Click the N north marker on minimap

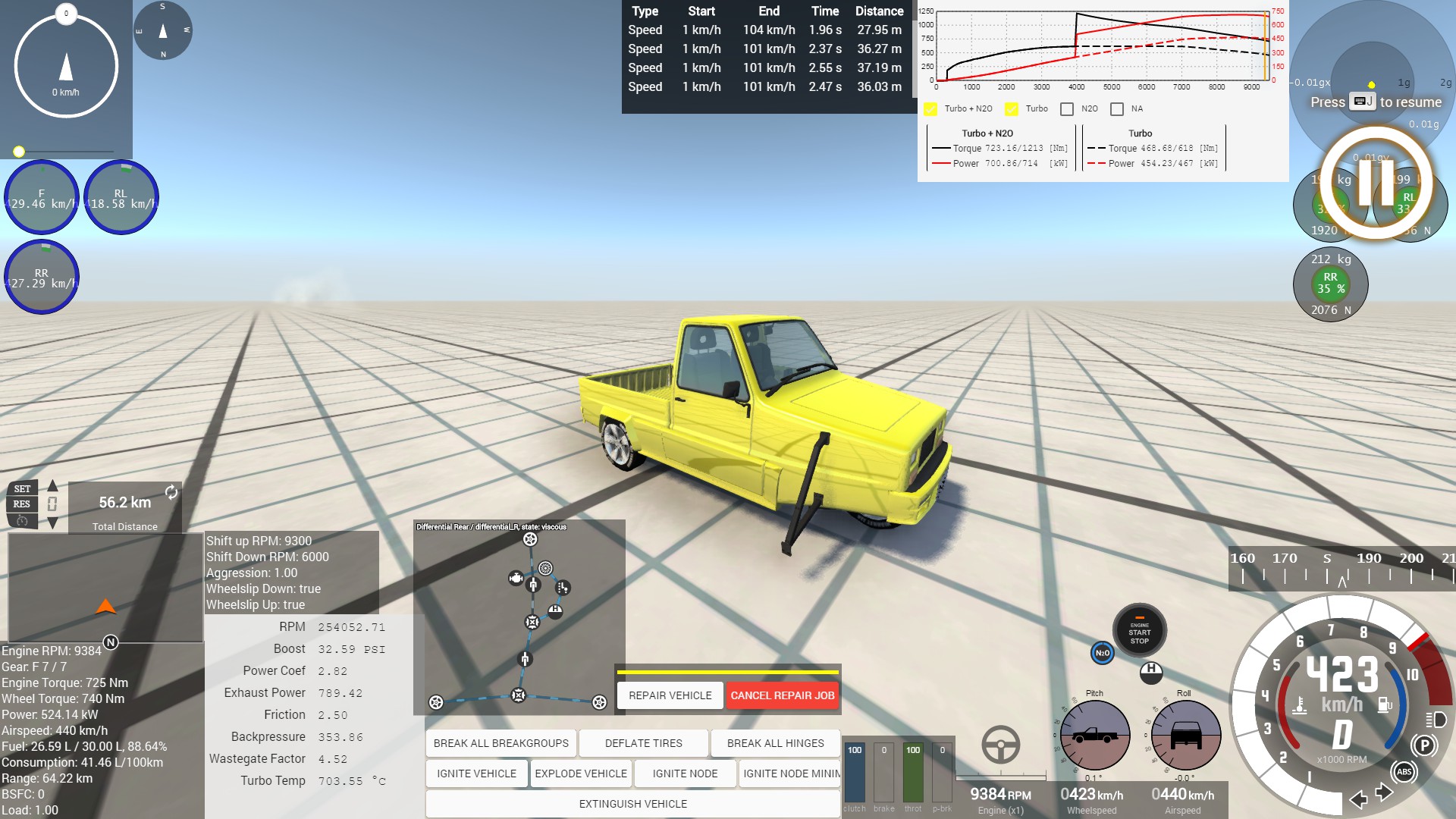[111, 642]
